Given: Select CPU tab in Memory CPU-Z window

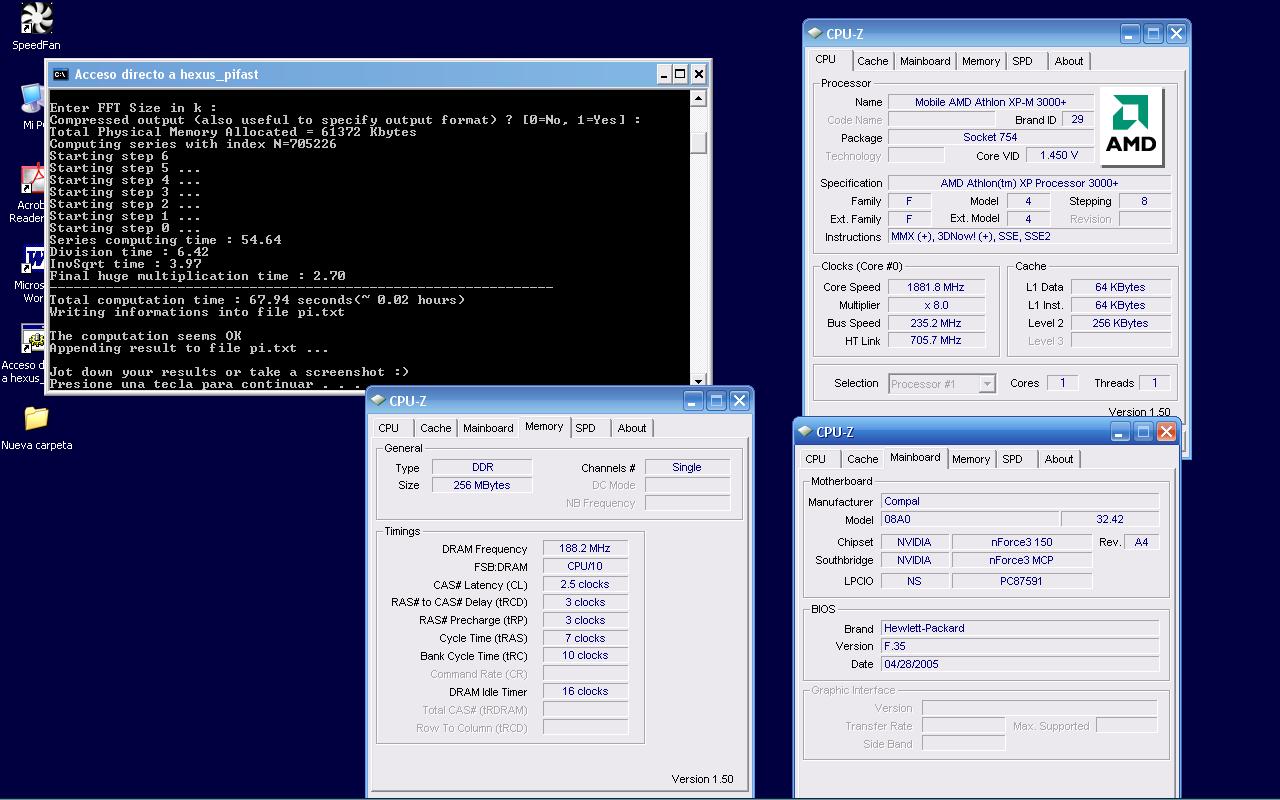Looking at the screenshot, I should pyautogui.click(x=389, y=428).
